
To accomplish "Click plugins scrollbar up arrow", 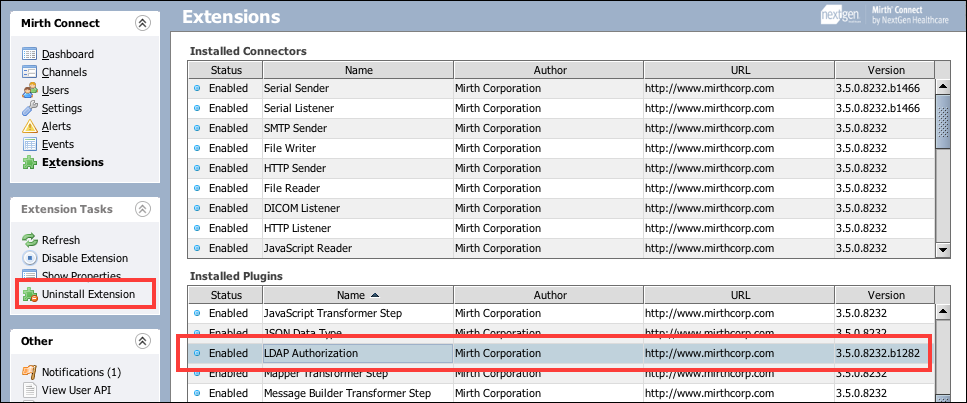I will pos(943,311).
